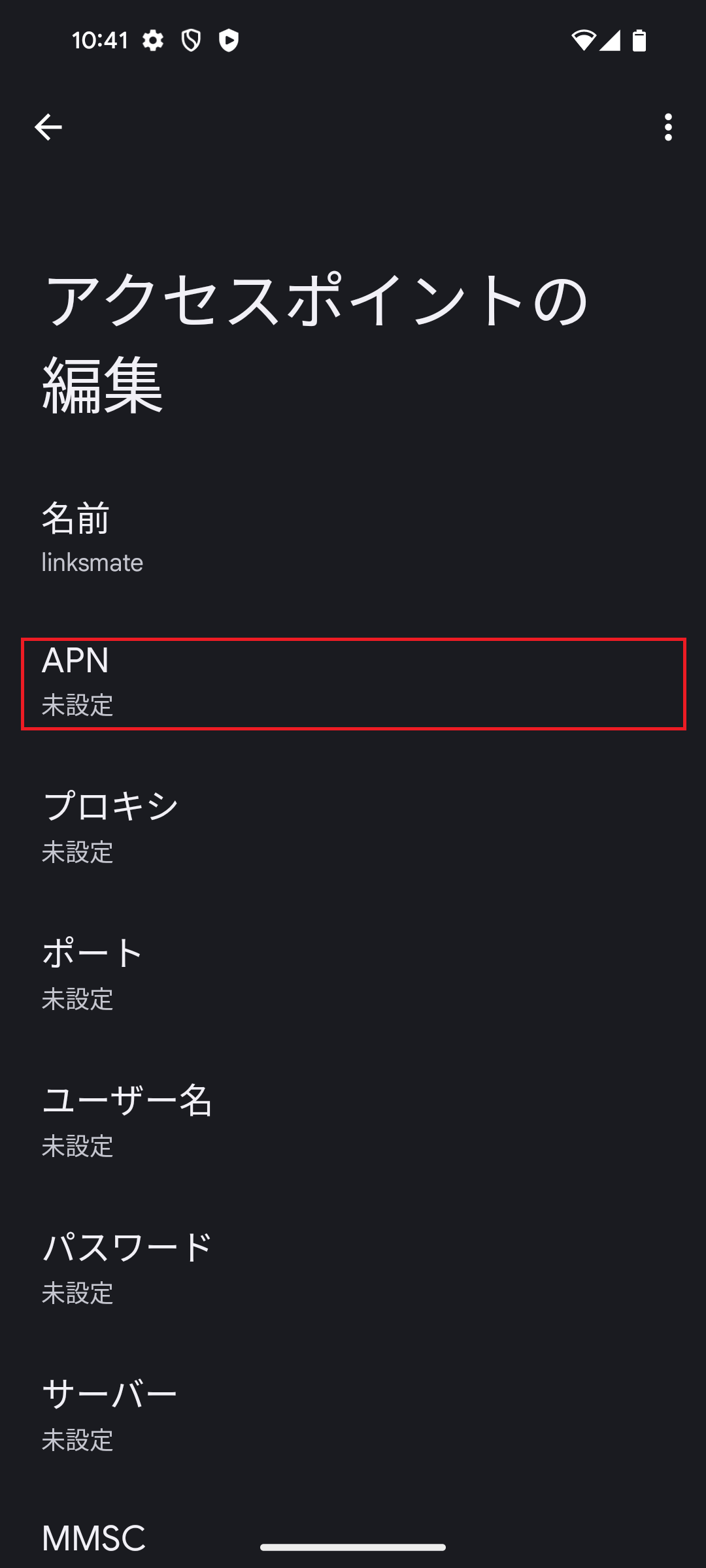Tap the Play Protect icon in status bar

[x=229, y=40]
